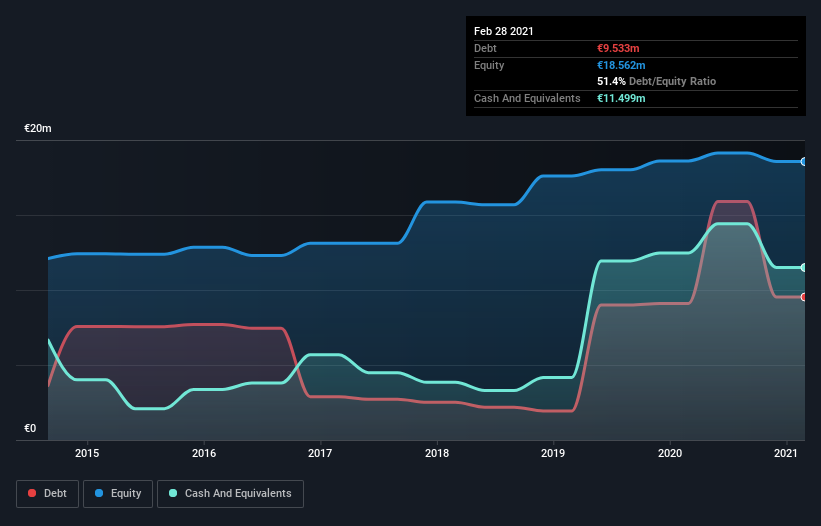Viewport: 821px width, 526px height.
Task: Click the 2015 x-axis label
Action: point(87,453)
